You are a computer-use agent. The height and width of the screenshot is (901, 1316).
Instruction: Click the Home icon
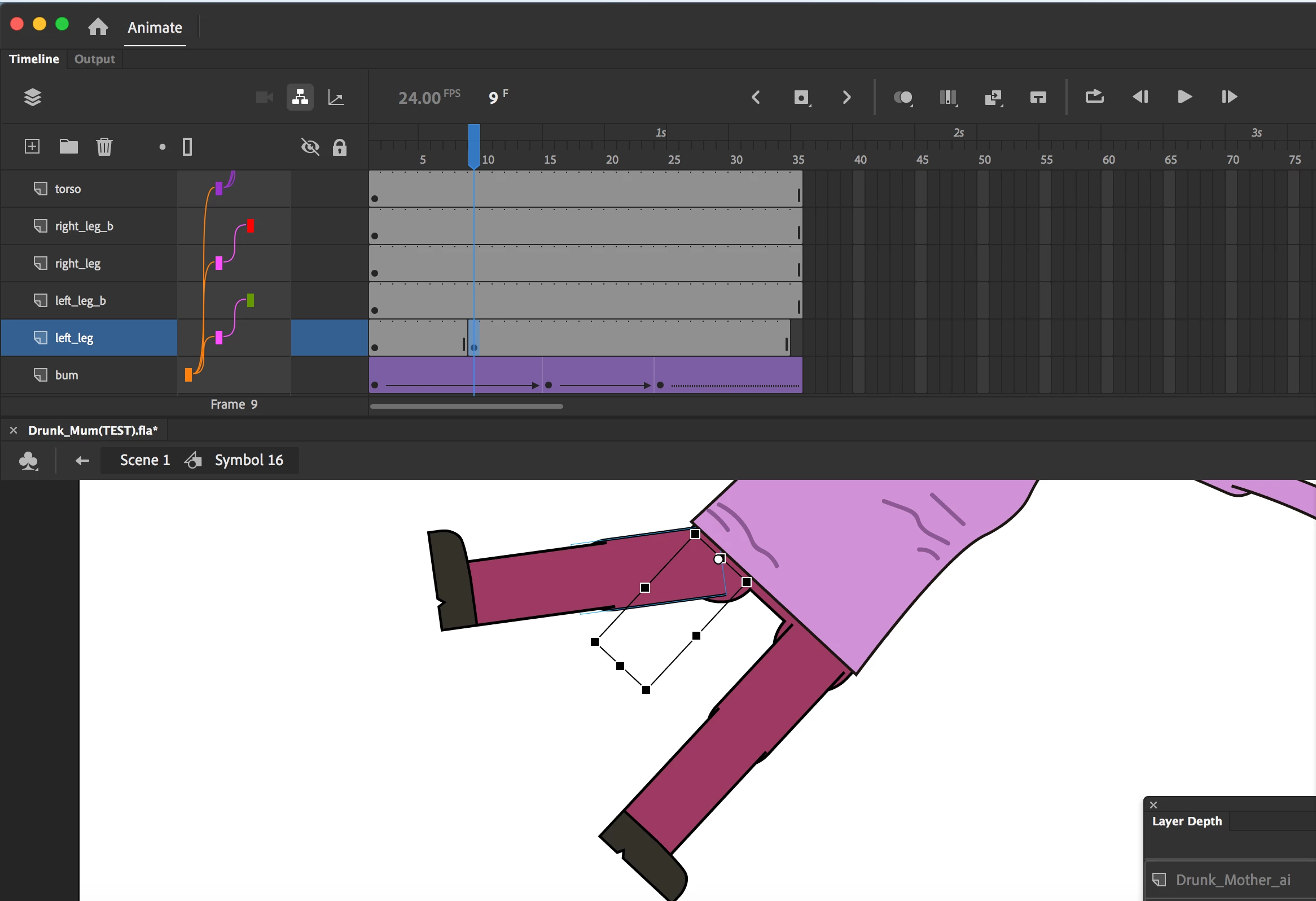(98, 27)
